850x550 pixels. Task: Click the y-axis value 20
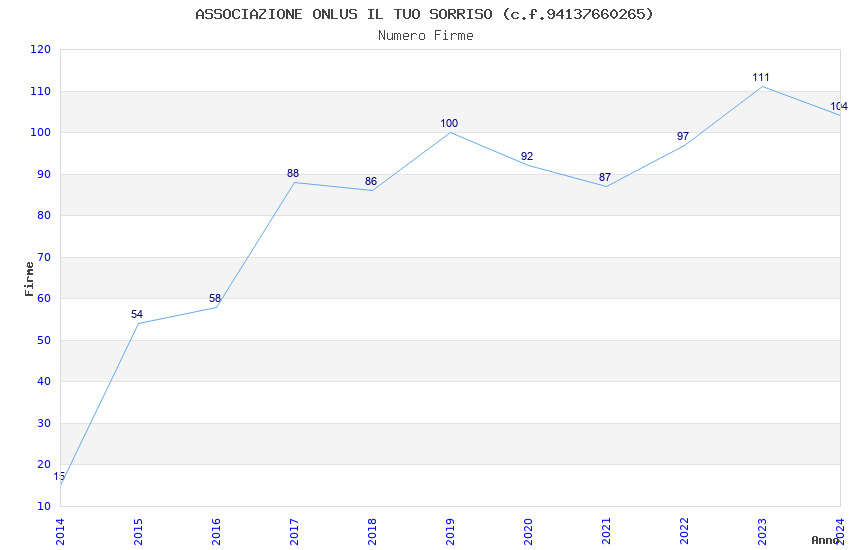point(44,464)
